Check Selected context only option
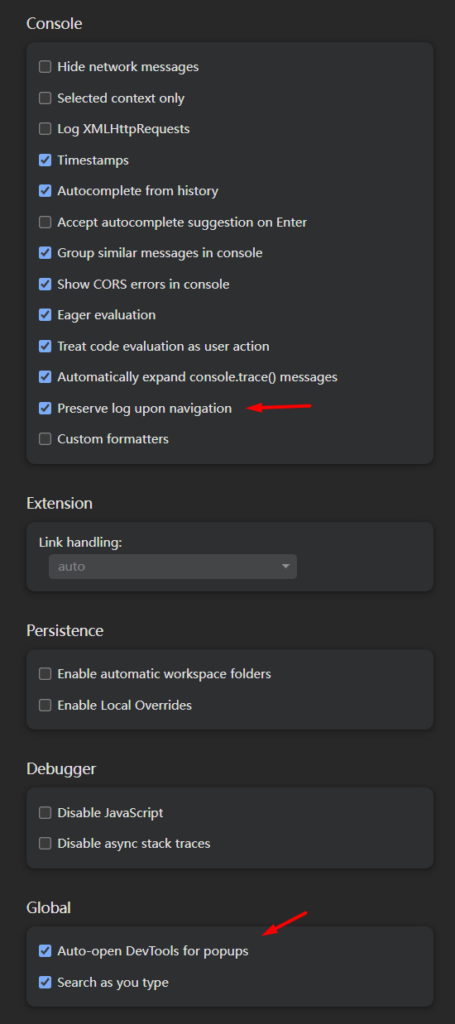 pyautogui.click(x=45, y=98)
